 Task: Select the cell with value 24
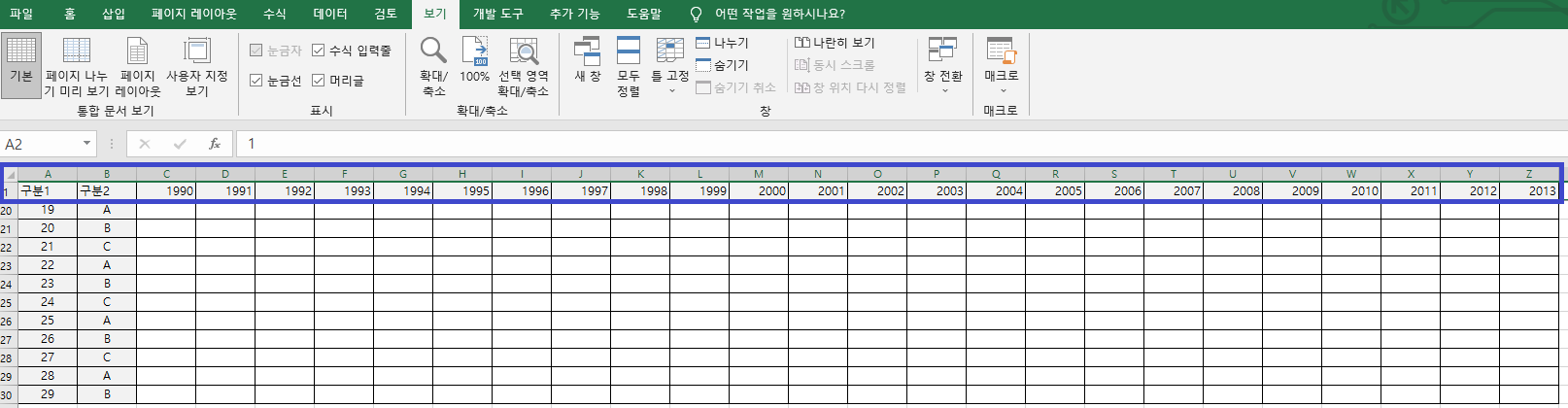(48, 302)
